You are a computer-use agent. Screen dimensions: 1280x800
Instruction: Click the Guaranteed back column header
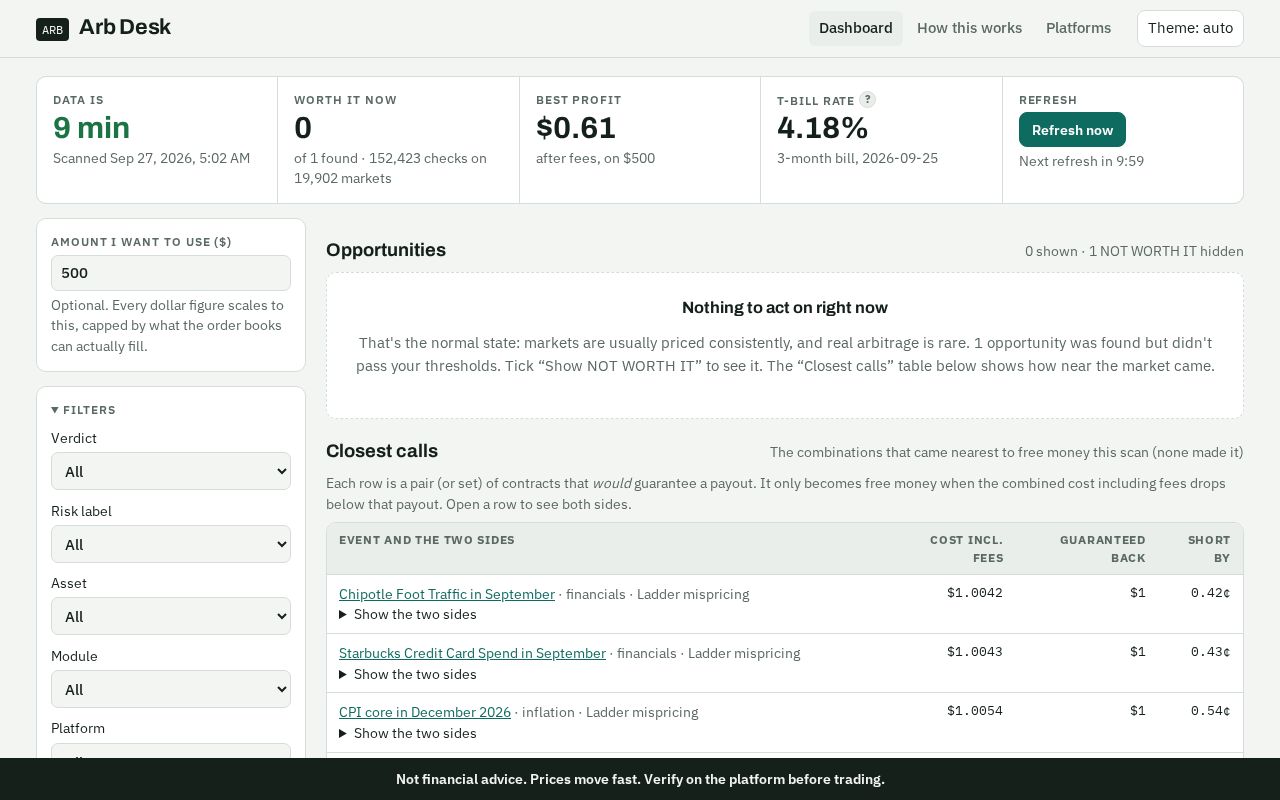(1103, 549)
